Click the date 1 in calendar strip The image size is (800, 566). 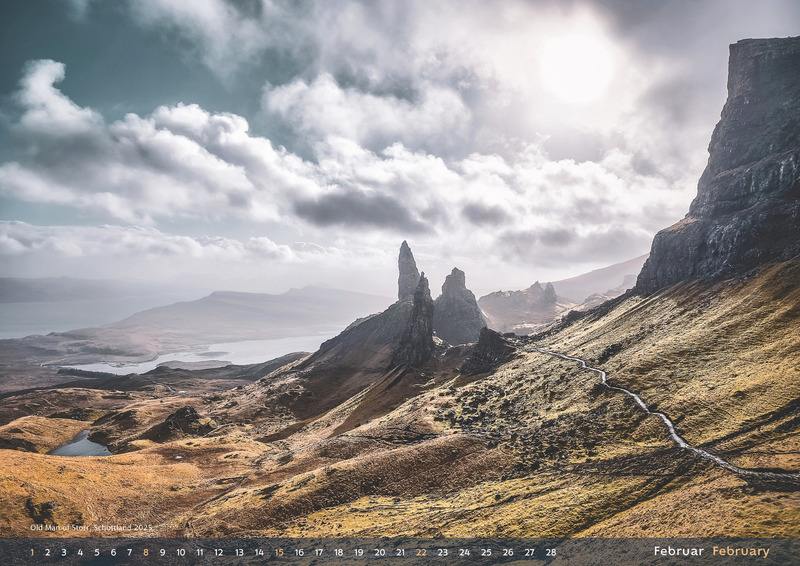coord(31,552)
